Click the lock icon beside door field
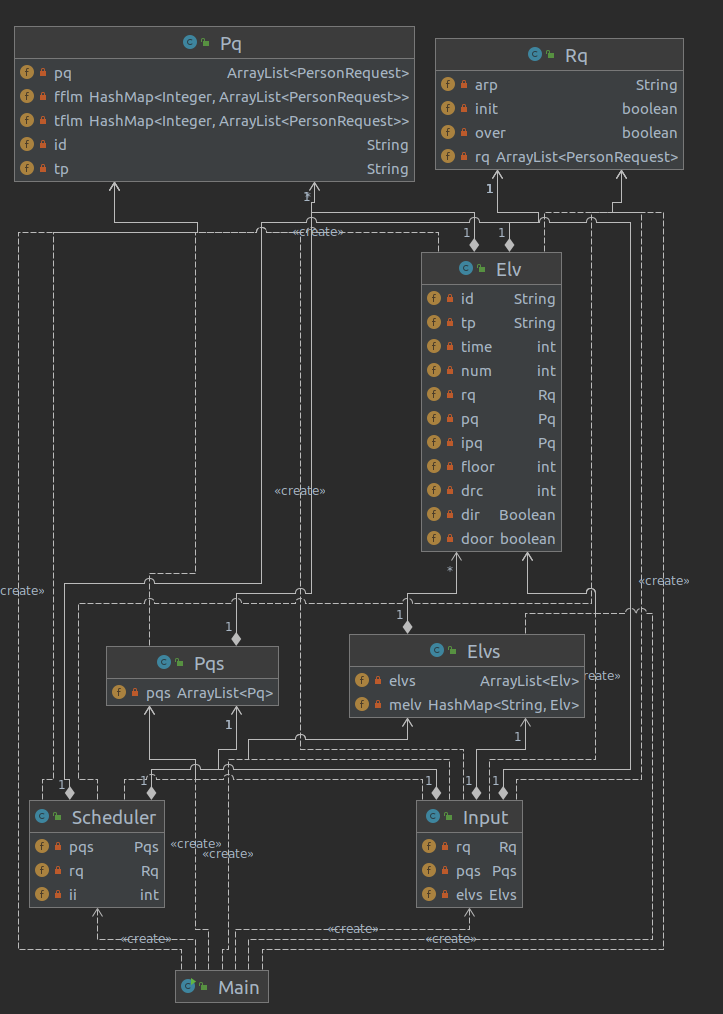This screenshot has width=723, height=1014. pos(449,539)
